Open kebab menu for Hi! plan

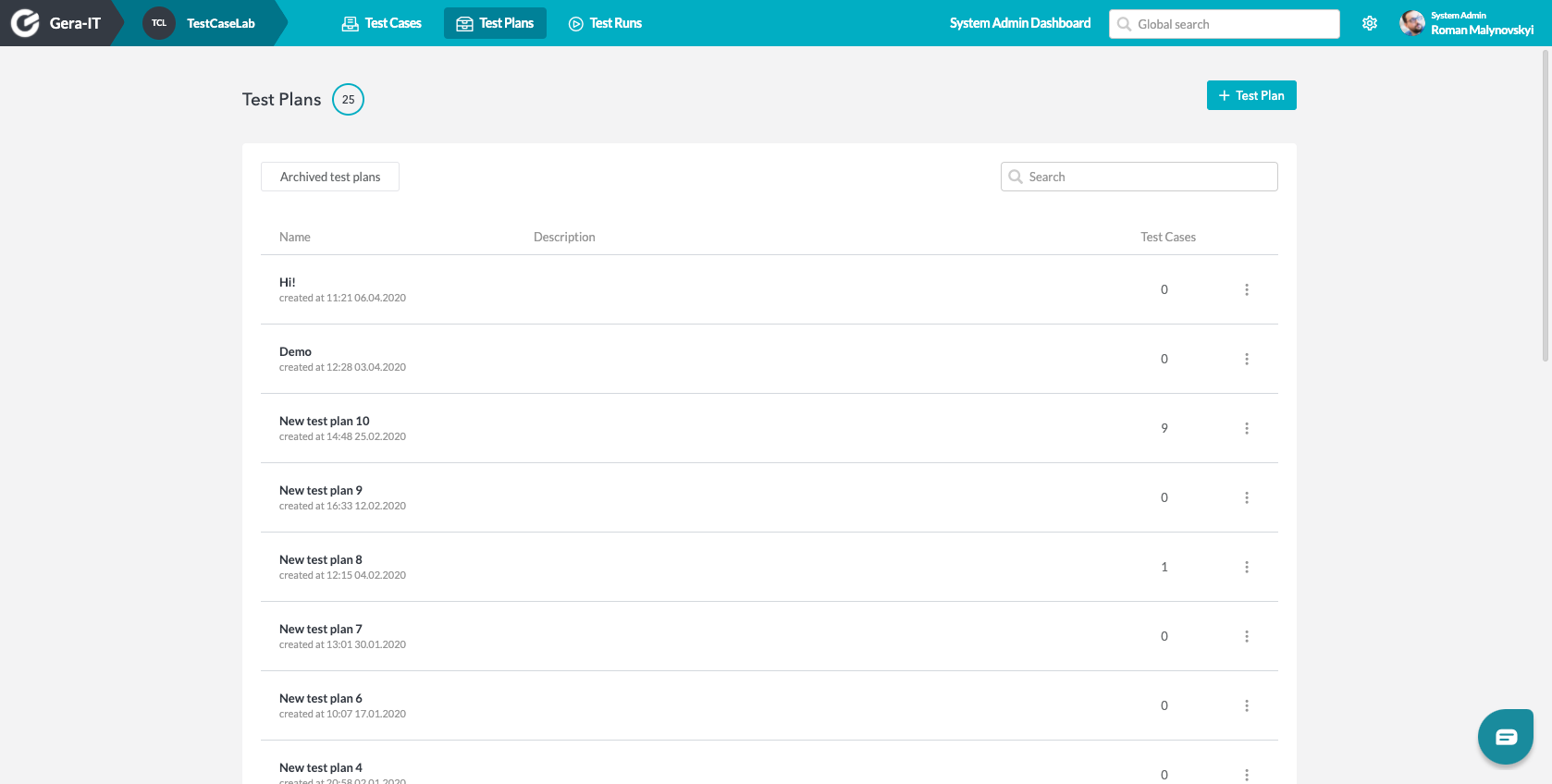tap(1247, 289)
